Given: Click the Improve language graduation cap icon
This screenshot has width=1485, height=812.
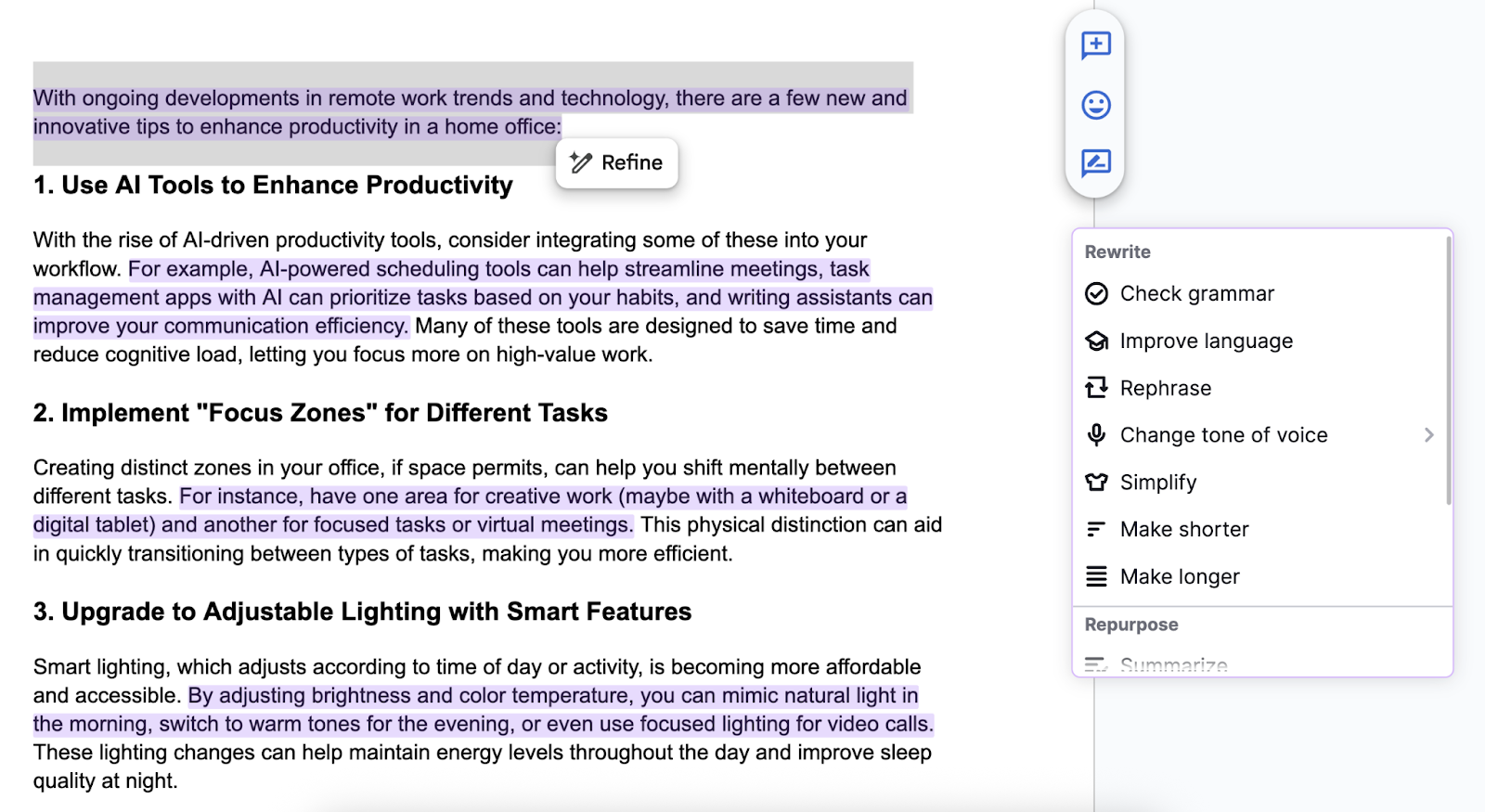Looking at the screenshot, I should pyautogui.click(x=1096, y=342).
